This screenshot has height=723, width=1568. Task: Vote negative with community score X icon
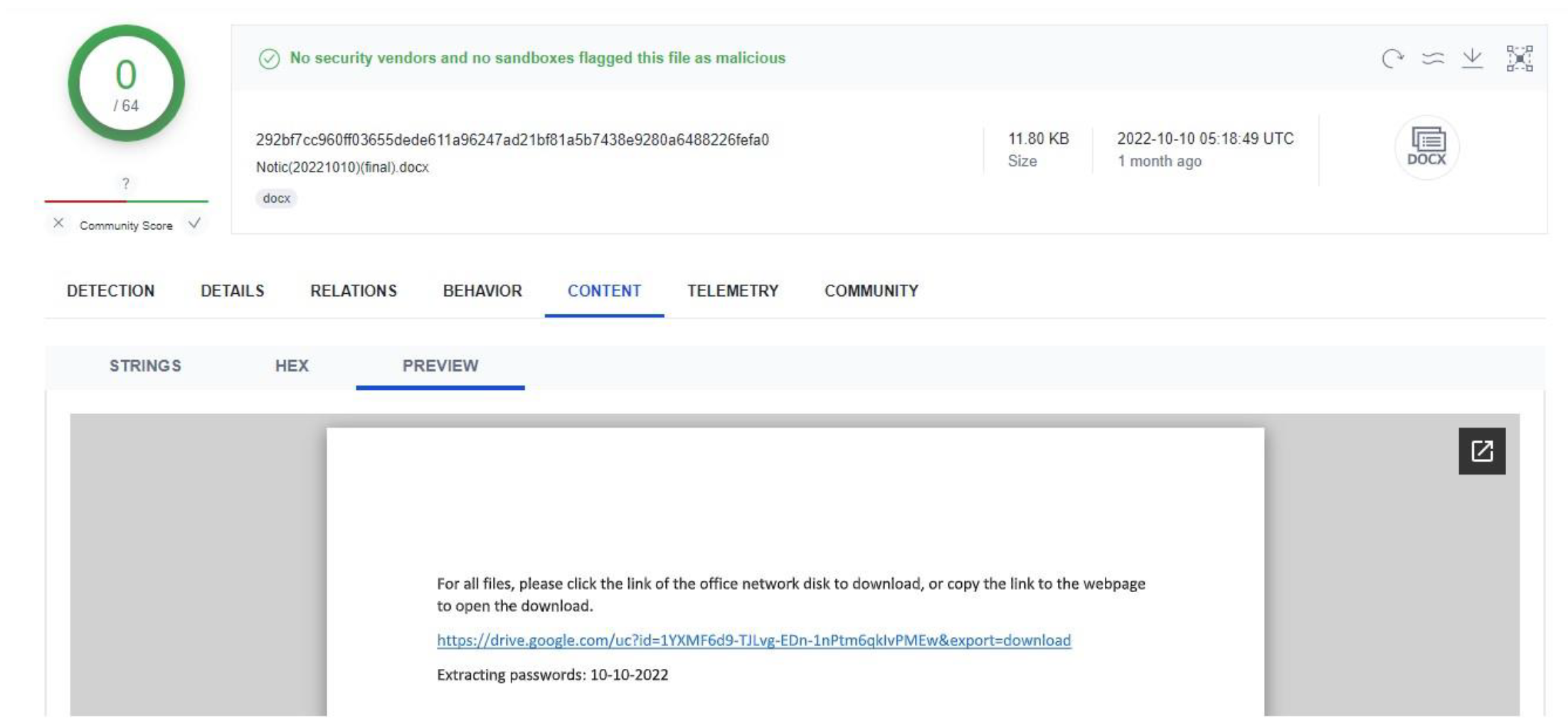click(58, 223)
